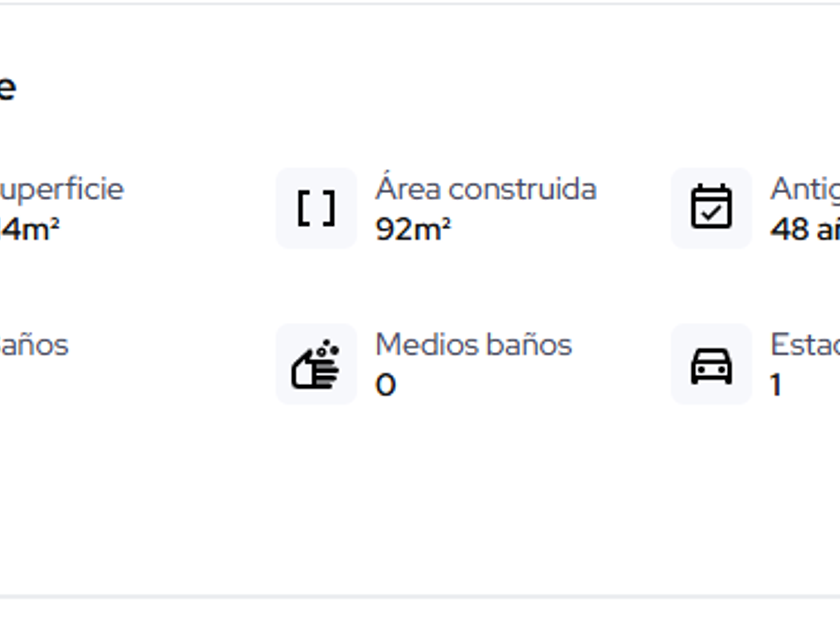The height and width of the screenshot is (630, 840).
Task: Select the "Área construida" label
Action: (486, 189)
